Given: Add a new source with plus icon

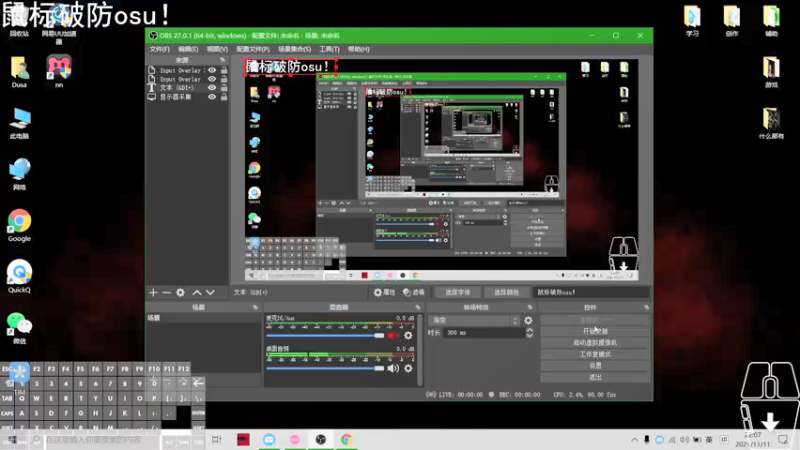Looking at the screenshot, I should pyautogui.click(x=153, y=292).
